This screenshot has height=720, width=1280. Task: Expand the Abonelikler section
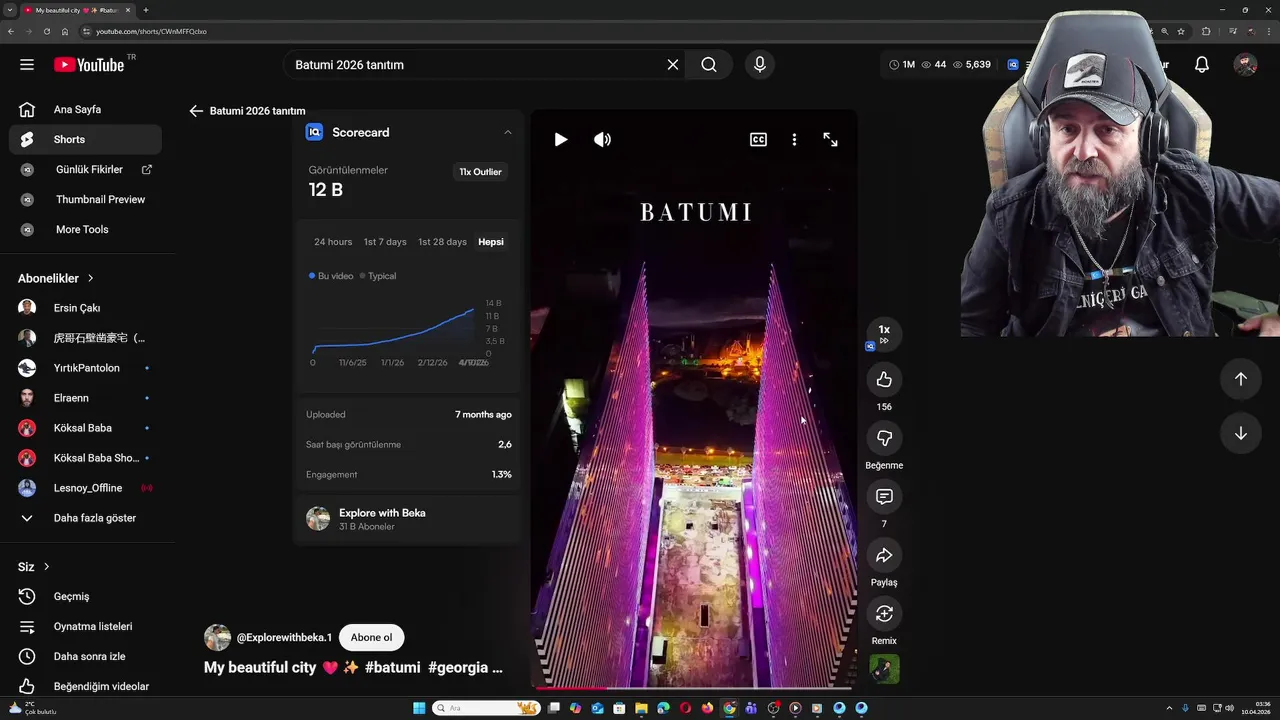pyautogui.click(x=56, y=278)
